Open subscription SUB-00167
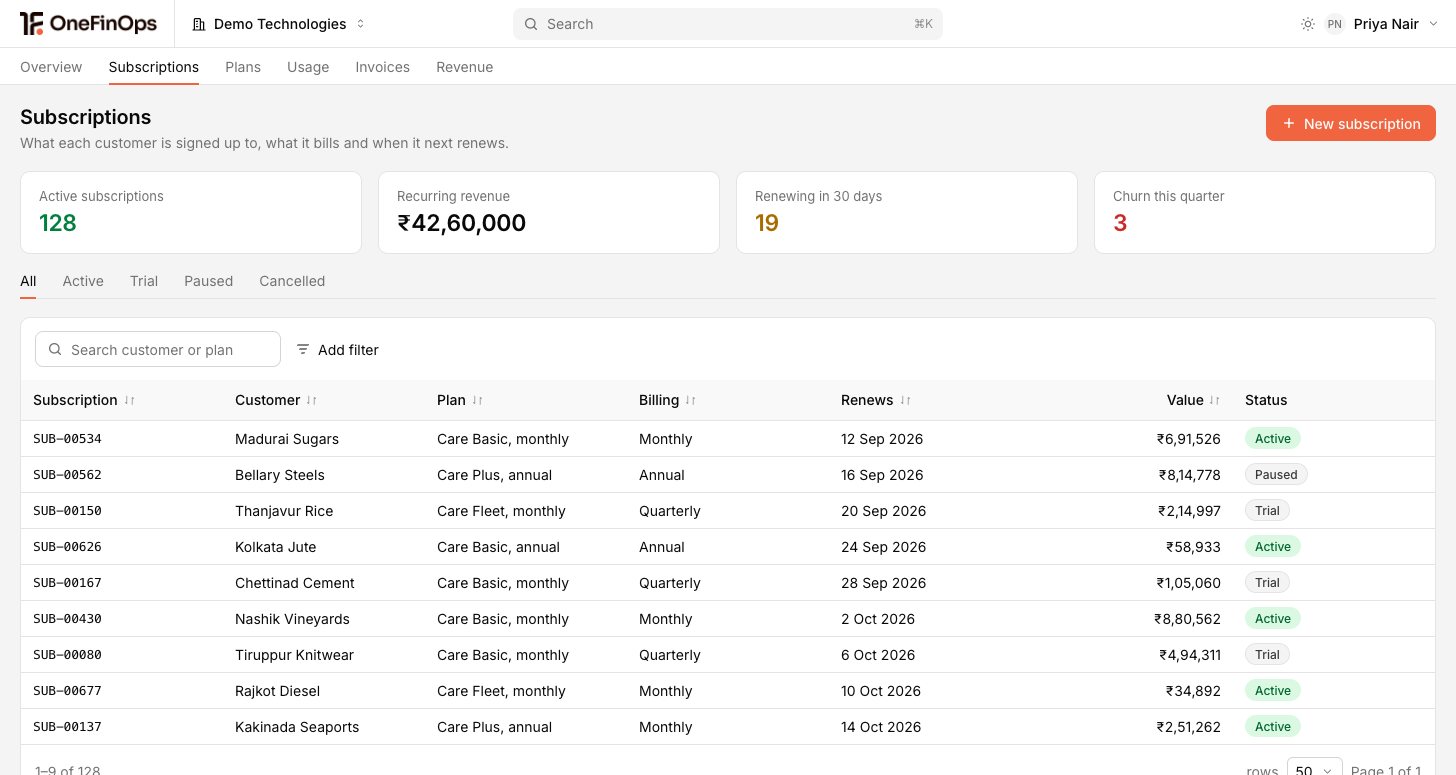The width and height of the screenshot is (1456, 775). [x=67, y=583]
